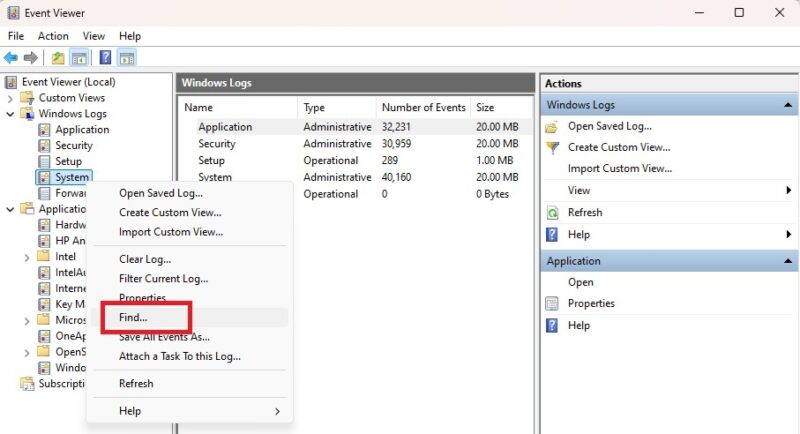Click the Type column header
800x434 pixels.
click(337, 108)
